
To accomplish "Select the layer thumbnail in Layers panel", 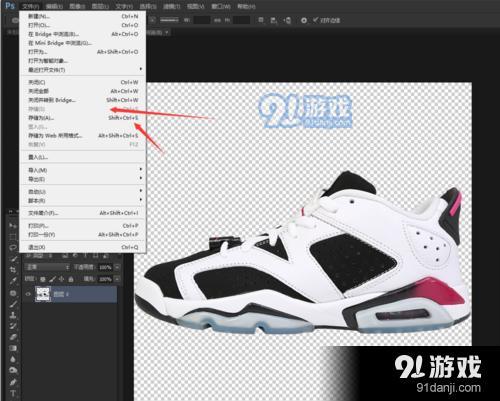I will pyautogui.click(x=43, y=294).
